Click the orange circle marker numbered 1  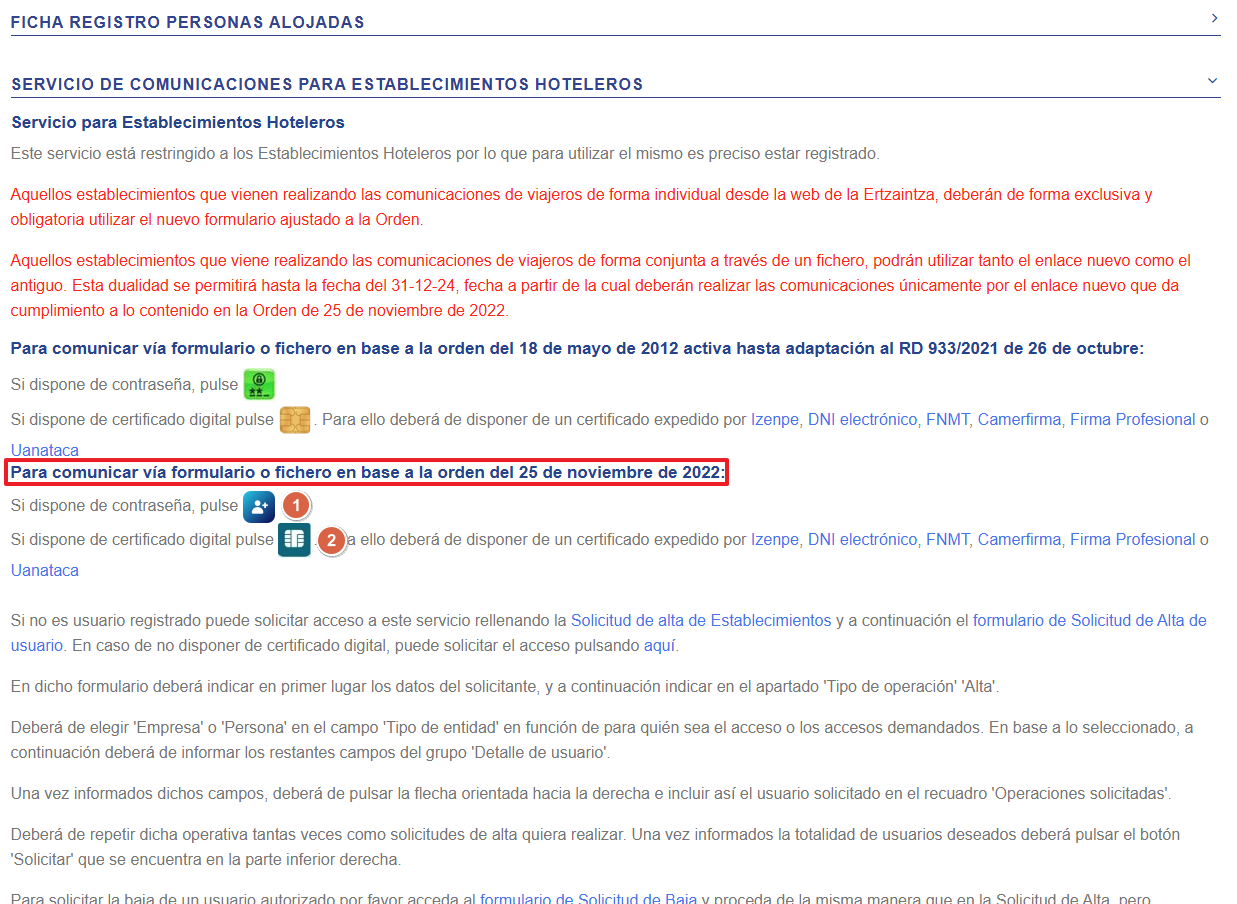(296, 506)
